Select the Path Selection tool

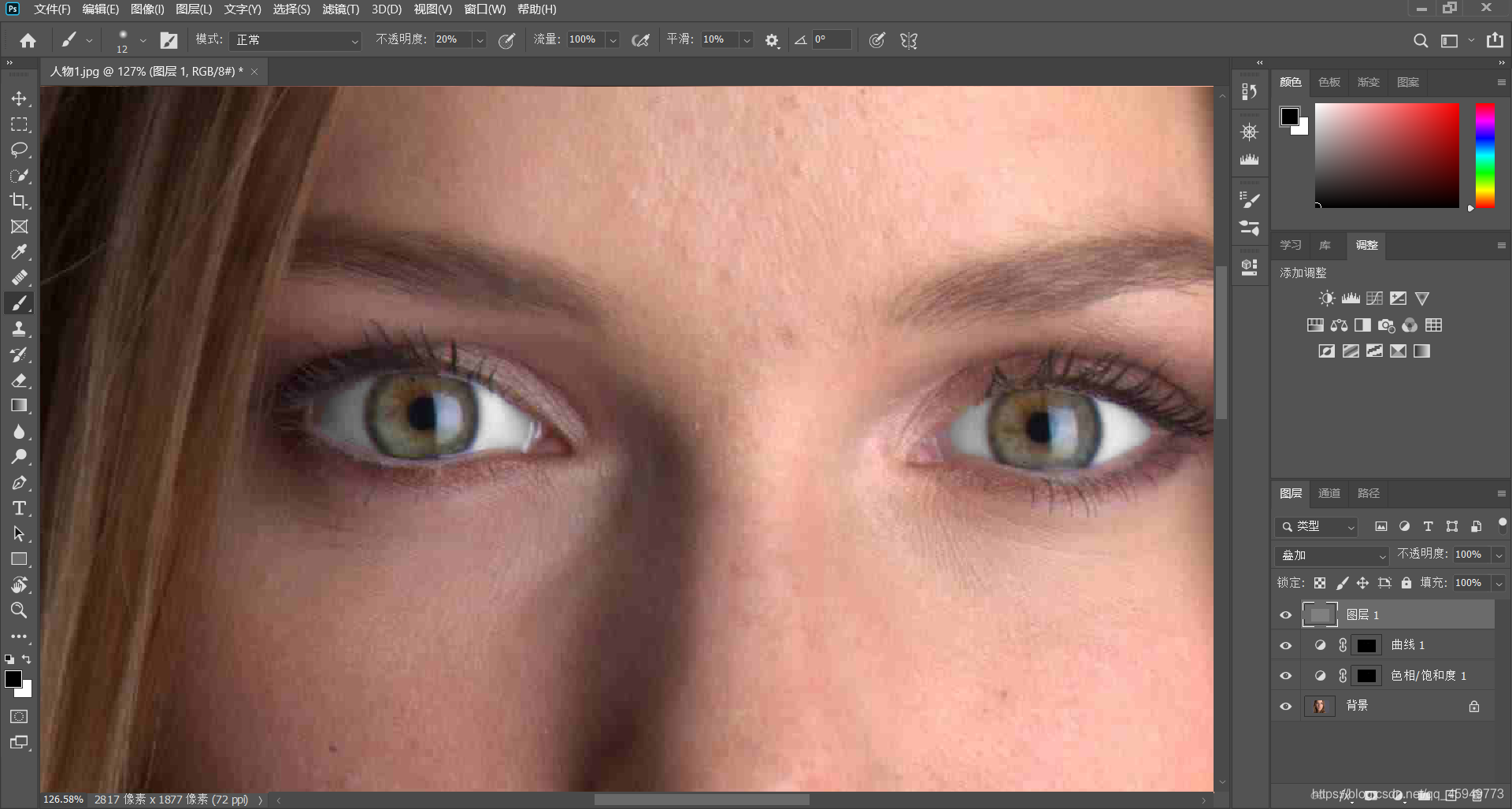click(19, 534)
